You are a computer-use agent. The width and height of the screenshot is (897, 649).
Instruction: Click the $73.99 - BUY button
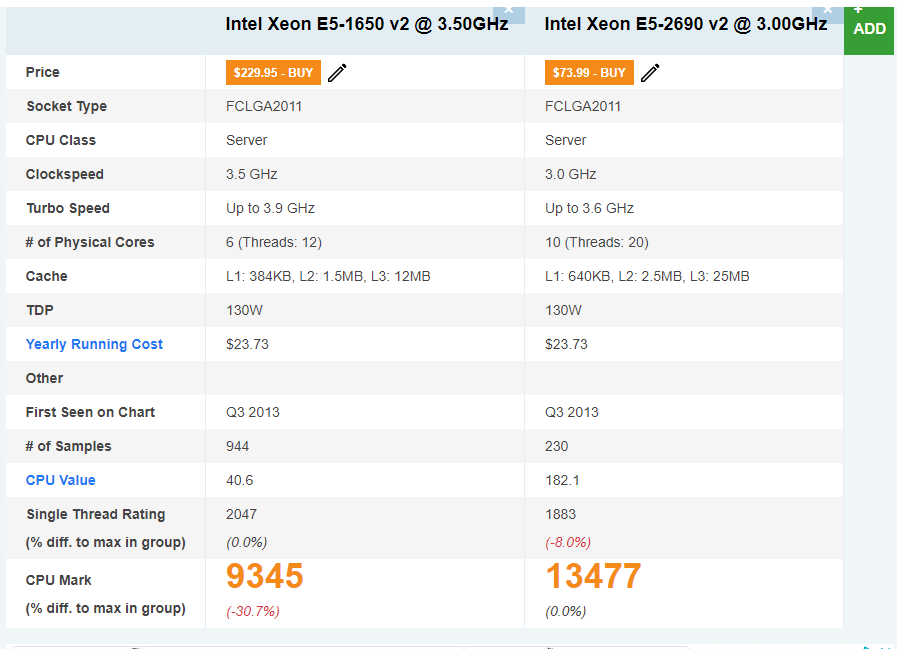(589, 73)
